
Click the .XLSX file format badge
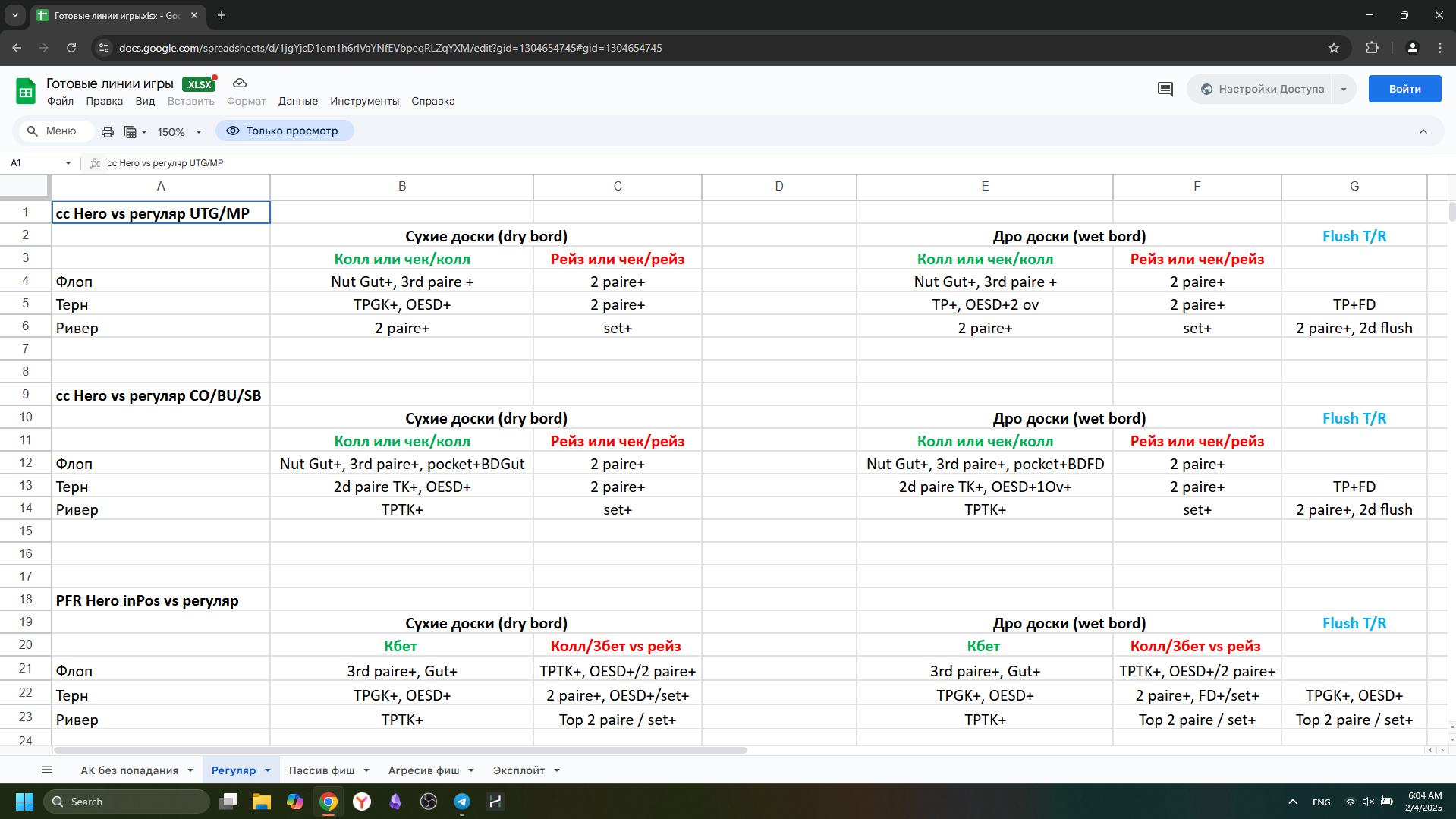(199, 84)
